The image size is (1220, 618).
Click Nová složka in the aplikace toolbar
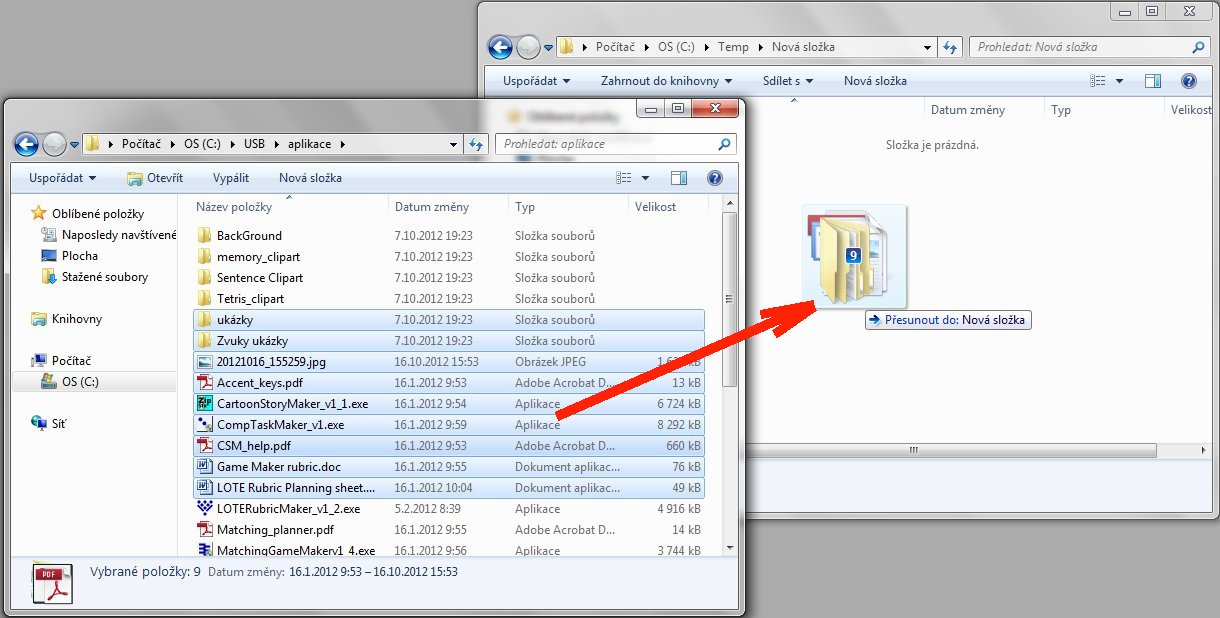click(x=310, y=178)
